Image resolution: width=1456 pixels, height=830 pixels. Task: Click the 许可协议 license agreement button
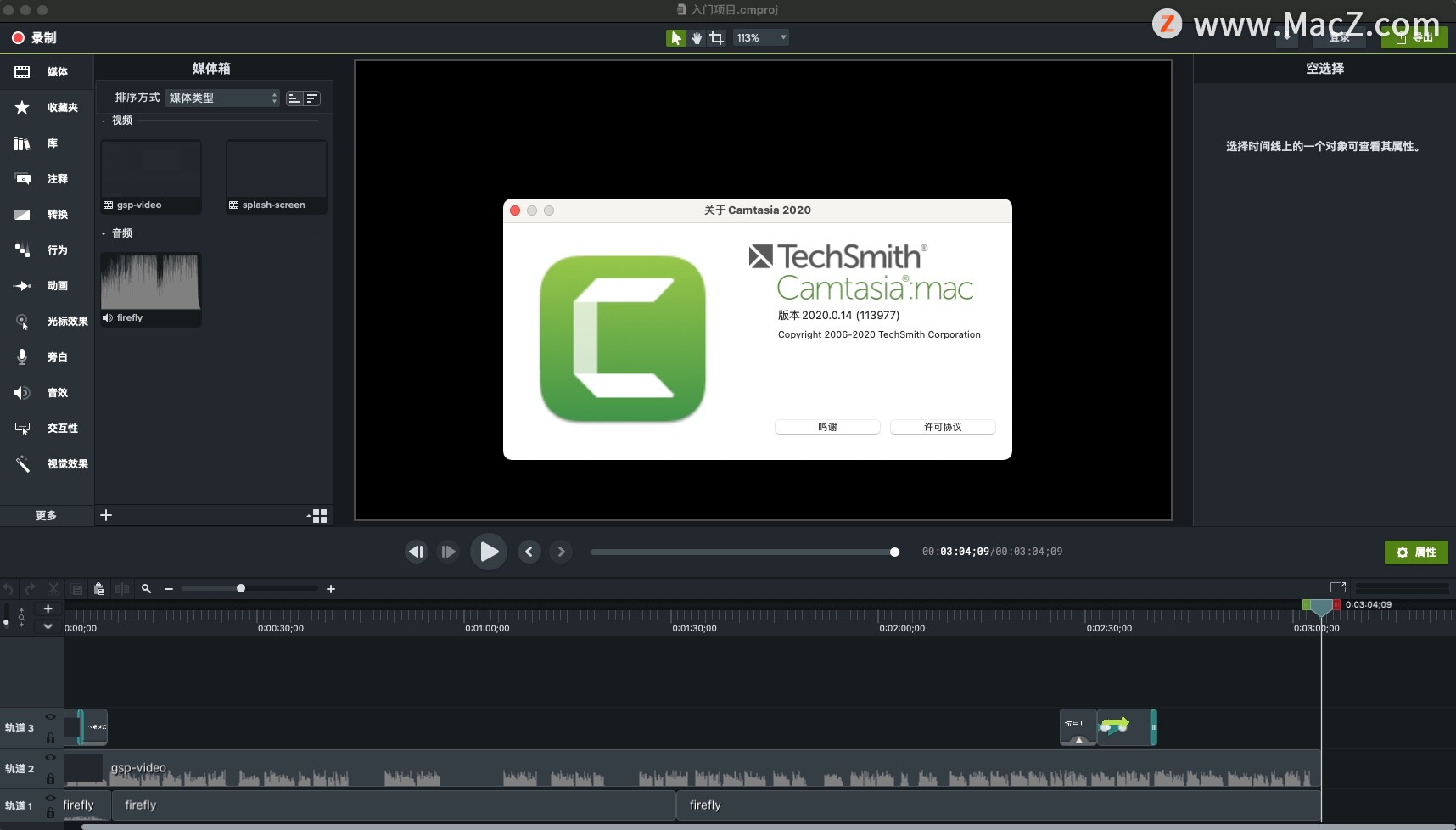[943, 427]
